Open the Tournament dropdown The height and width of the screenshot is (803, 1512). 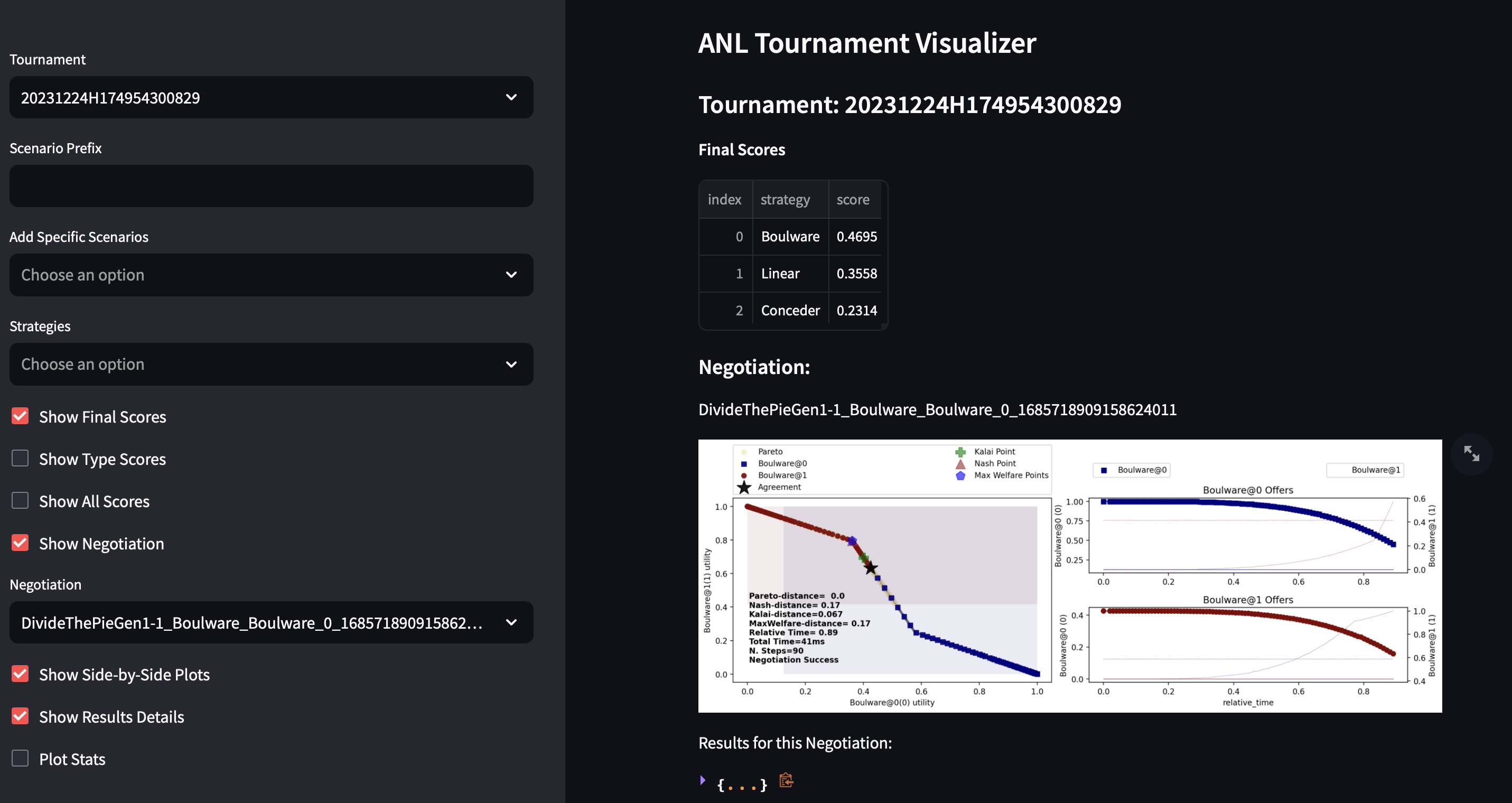[271, 97]
